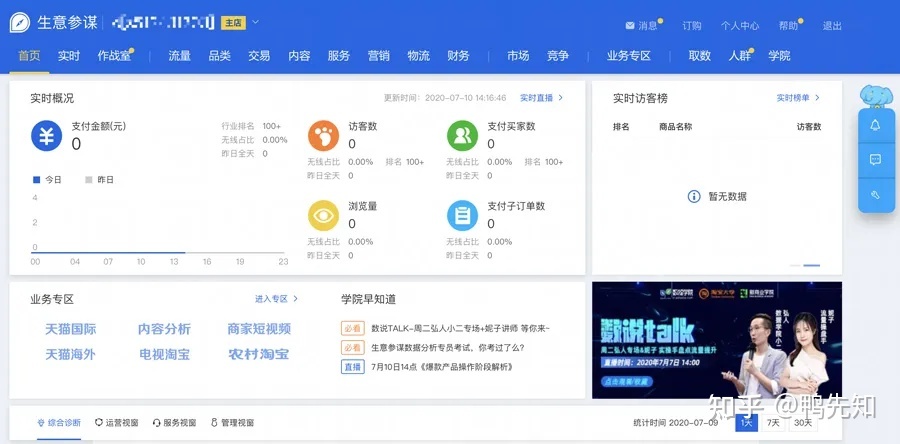Viewport: 900px width, 444px height.
Task: Open the 电视淘宝 business zone
Action: coord(164,355)
